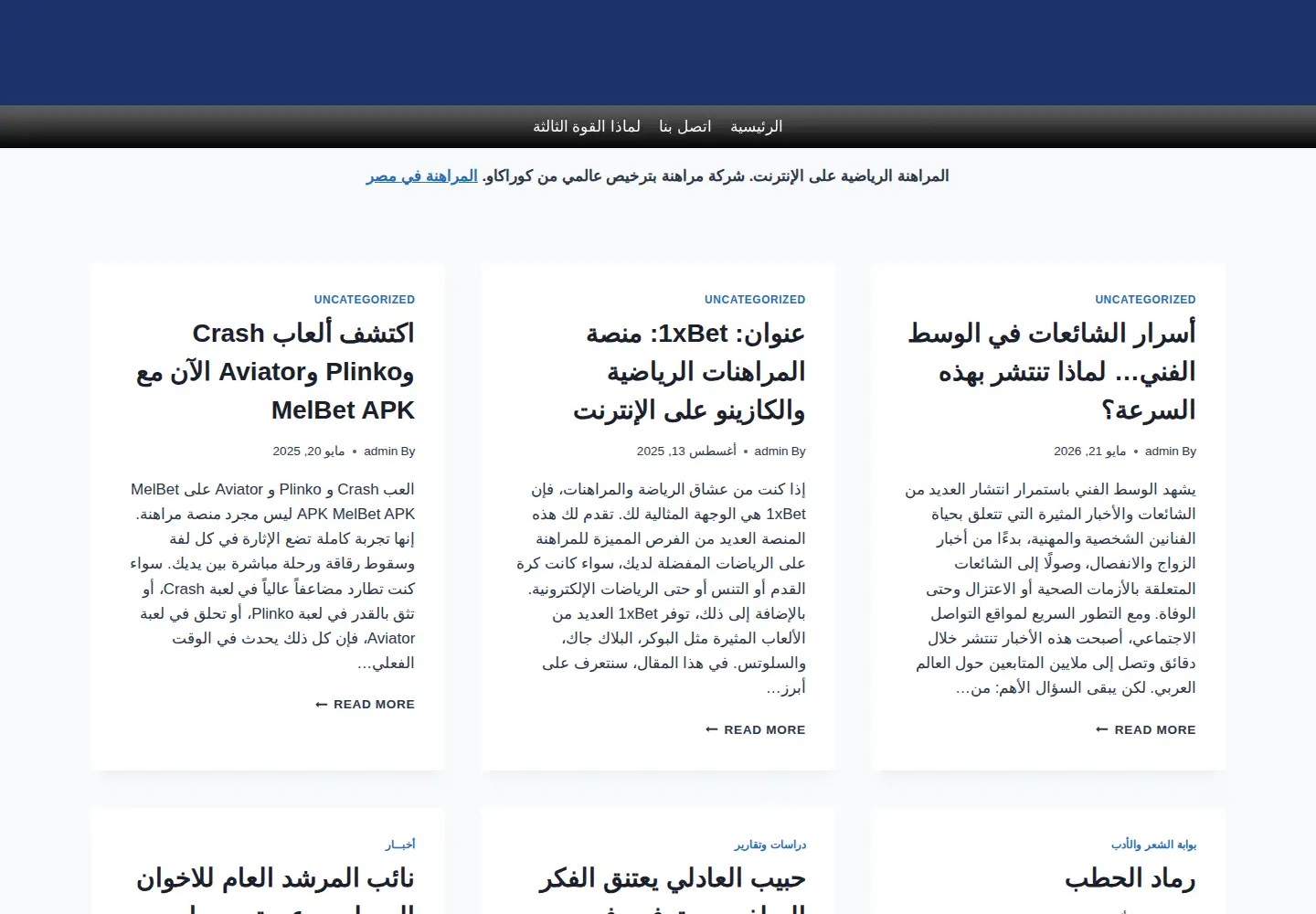Image resolution: width=1316 pixels, height=914 pixels.
Task: Open the الرئيسية menu item
Action: tap(756, 126)
